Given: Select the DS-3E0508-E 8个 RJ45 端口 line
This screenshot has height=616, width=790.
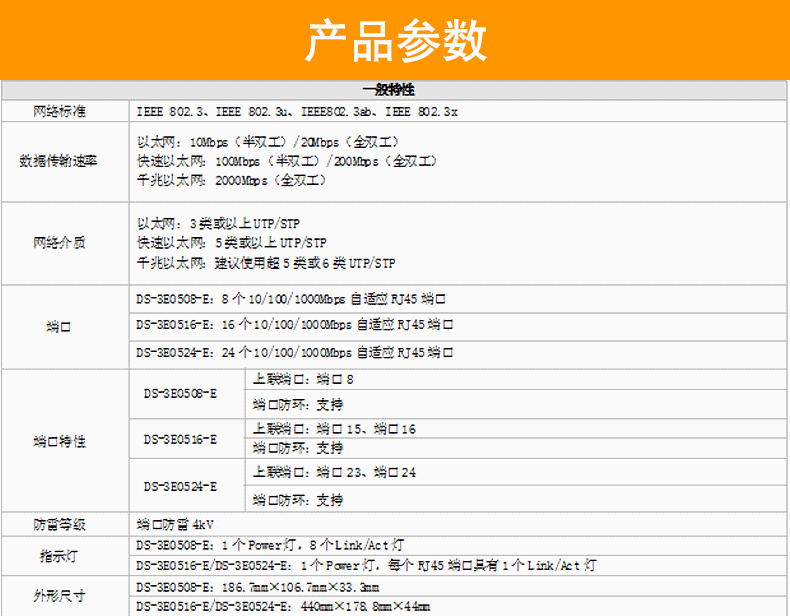Looking at the screenshot, I should pyautogui.click(x=291, y=299).
